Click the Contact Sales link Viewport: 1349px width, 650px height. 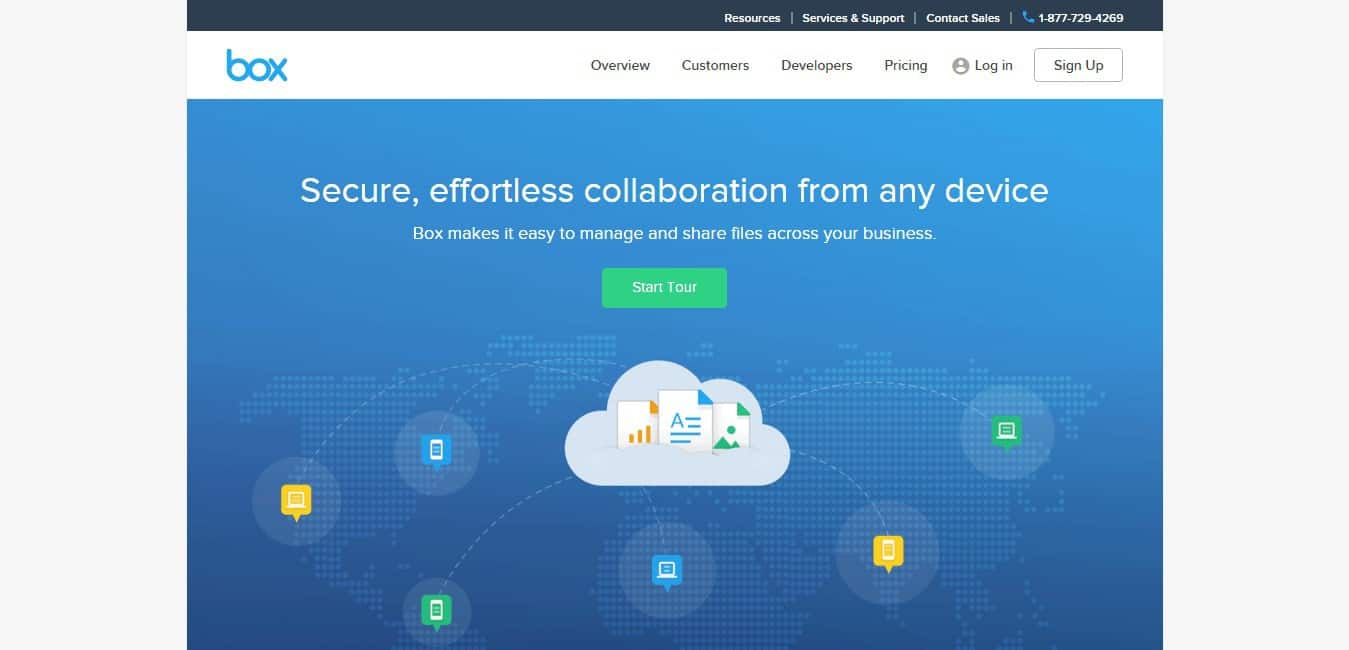tap(963, 18)
